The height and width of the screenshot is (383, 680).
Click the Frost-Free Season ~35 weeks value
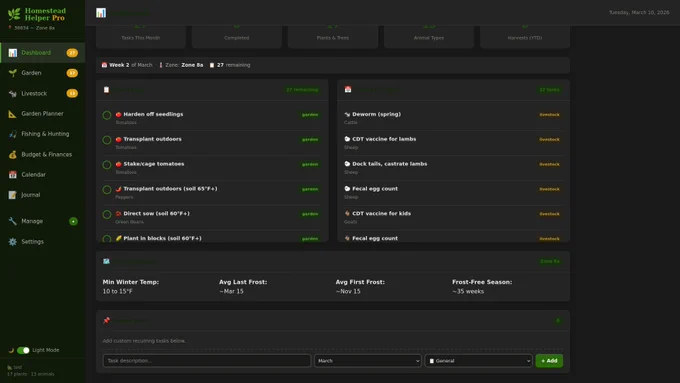click(x=468, y=291)
